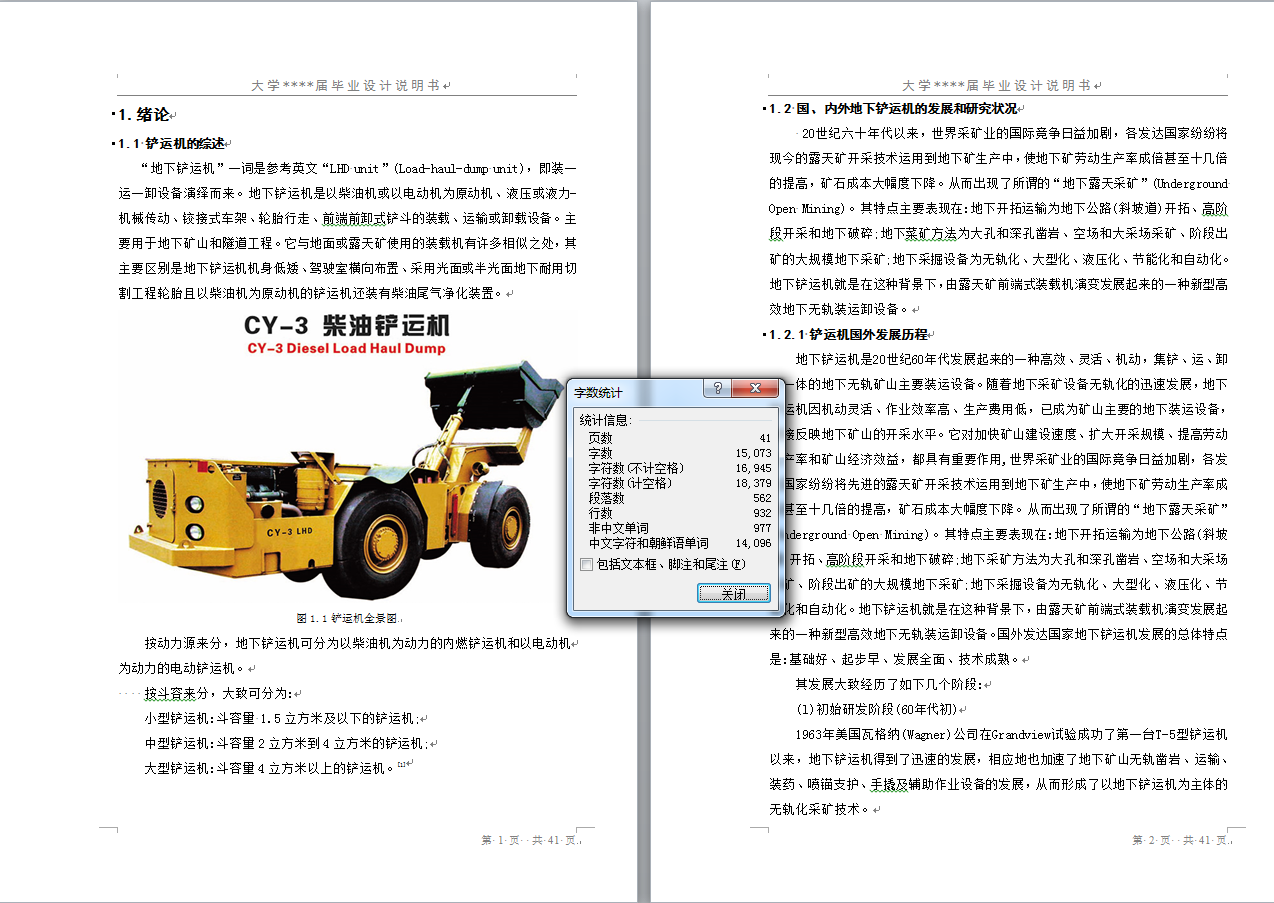Click the CY-3 柴油铲运机 loader image
Viewport: 1274px width, 903px height.
[x=346, y=455]
